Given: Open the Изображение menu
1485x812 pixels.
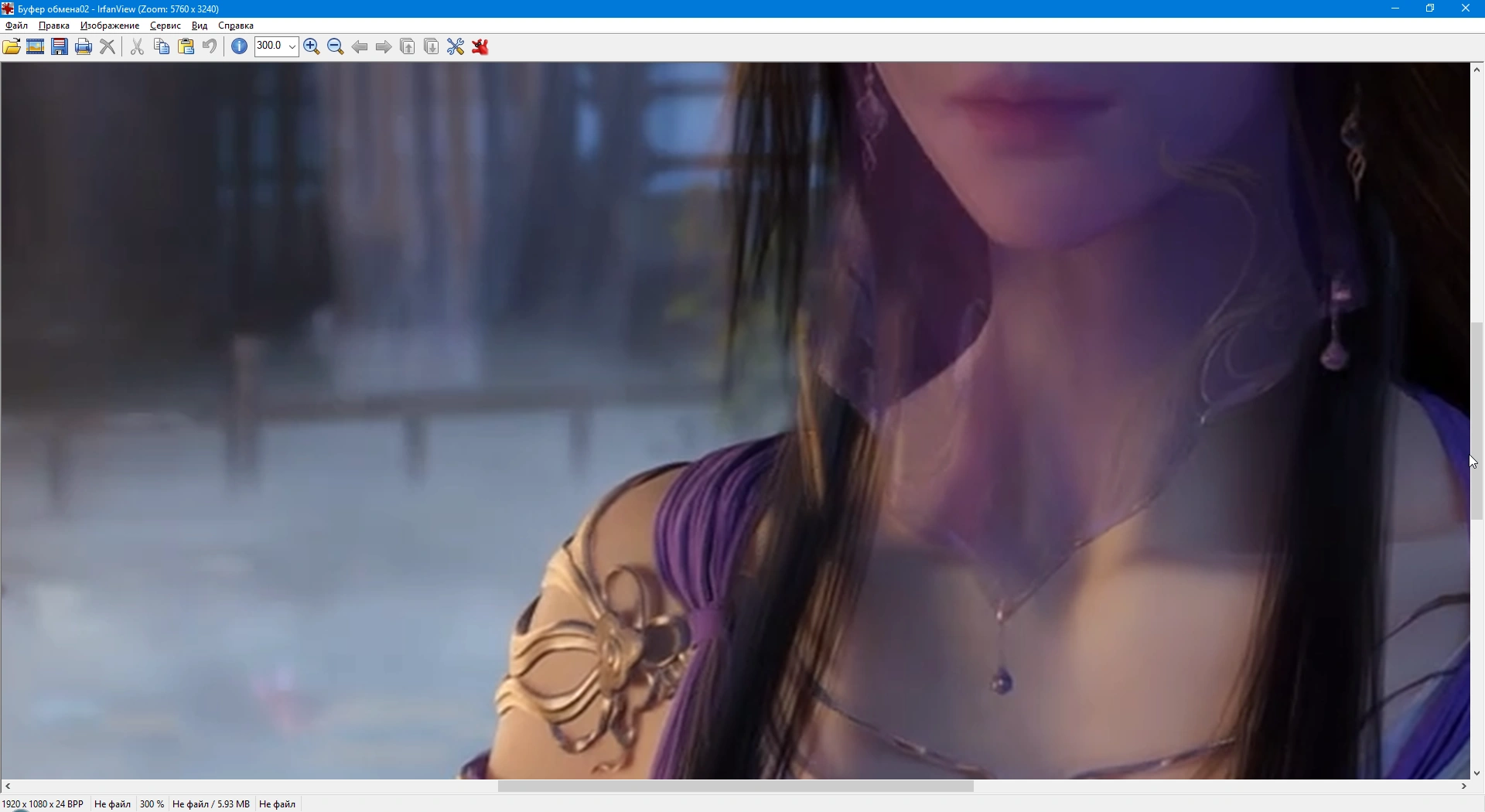Looking at the screenshot, I should tap(110, 26).
